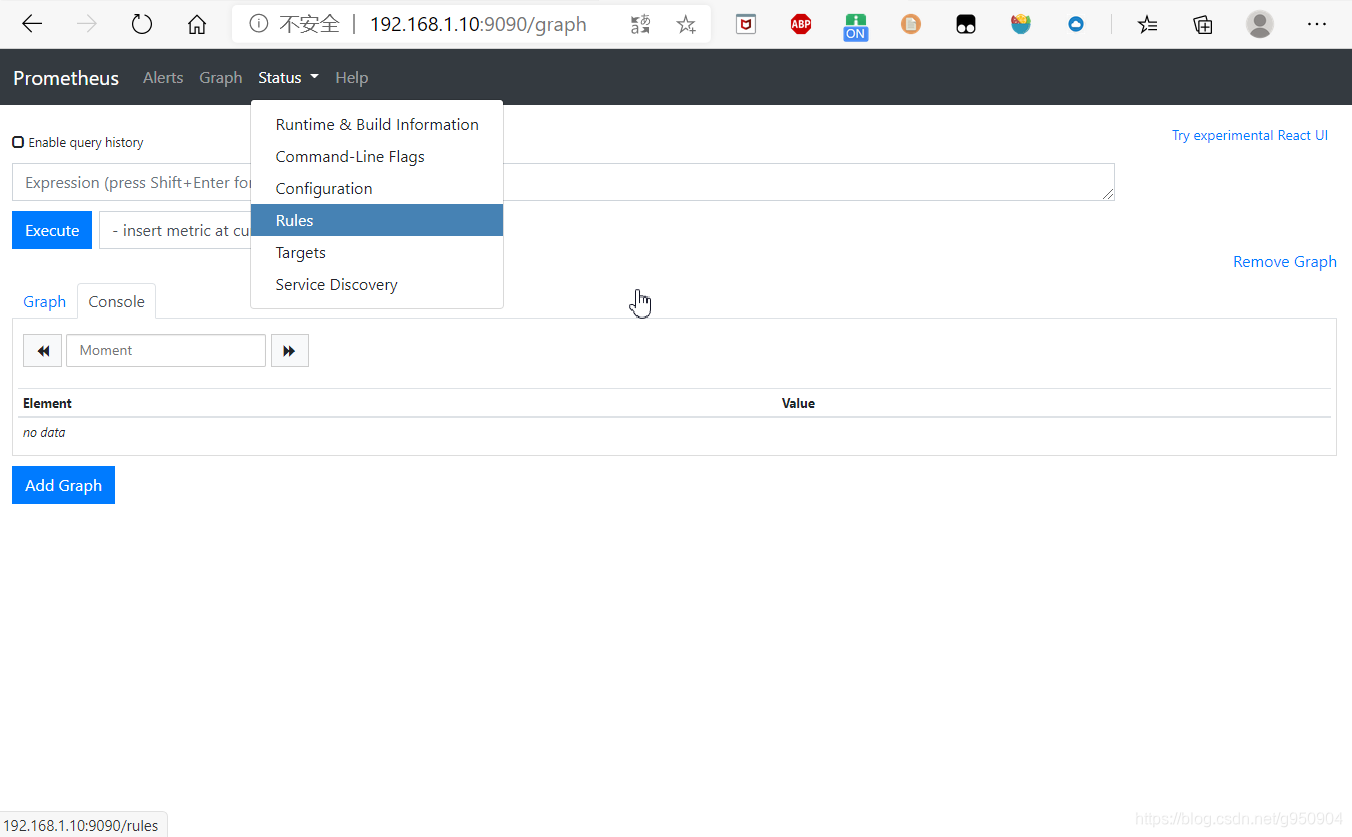Open Targets from Status menu
Viewport: 1352px width, 837px height.
[377, 252]
